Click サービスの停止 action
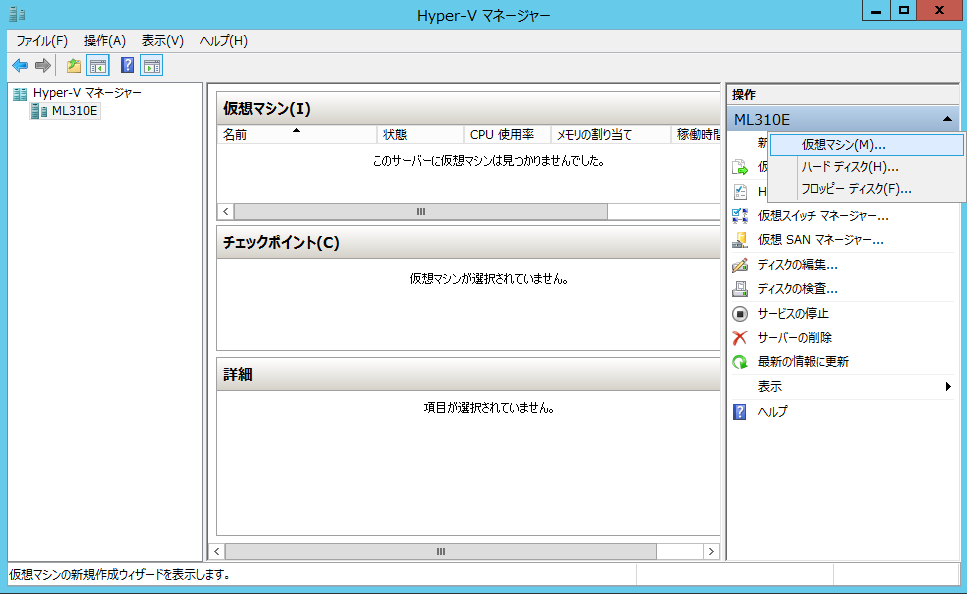This screenshot has height=594, width=967. (x=793, y=314)
